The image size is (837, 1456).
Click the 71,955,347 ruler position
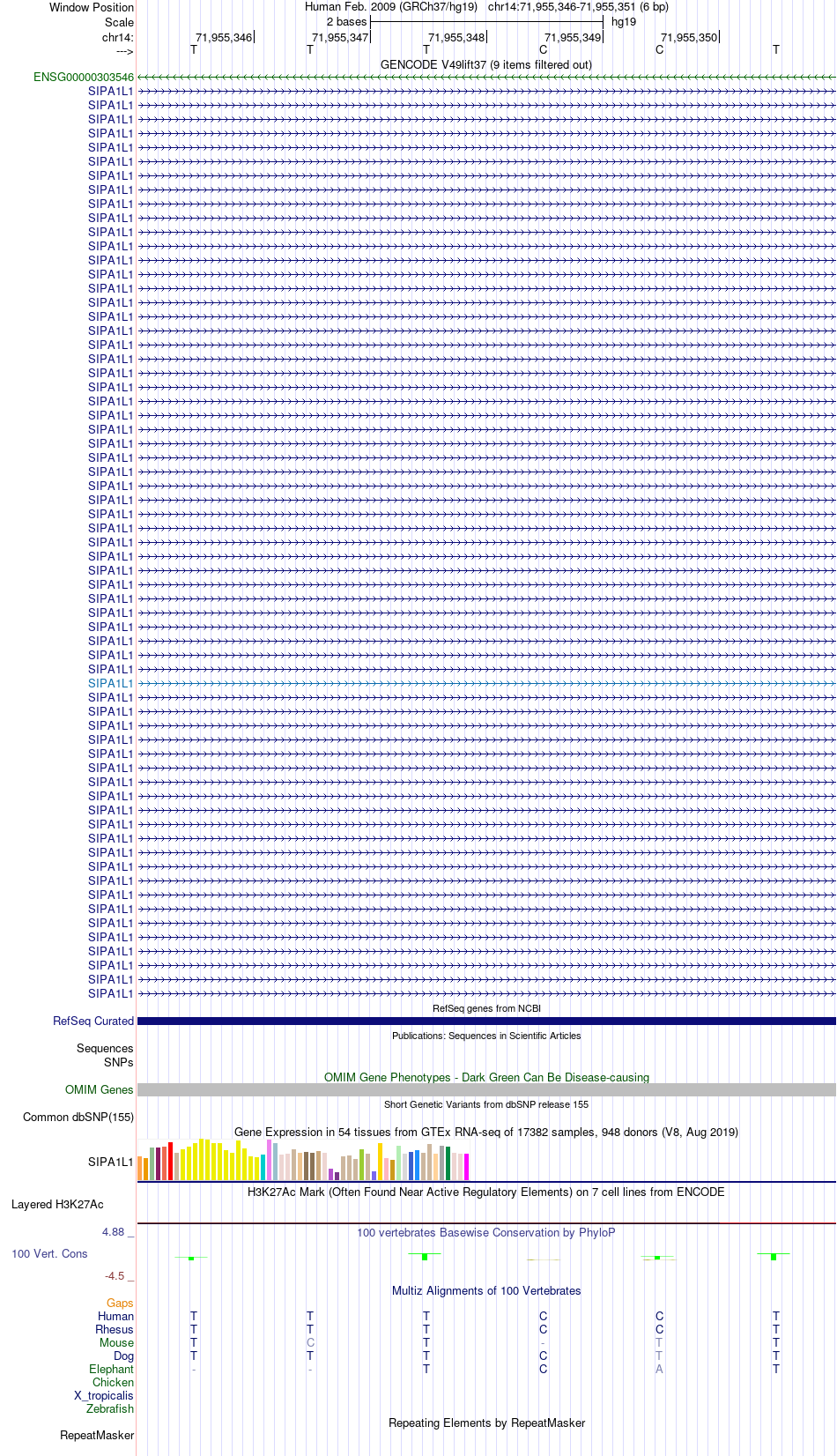click(x=340, y=38)
